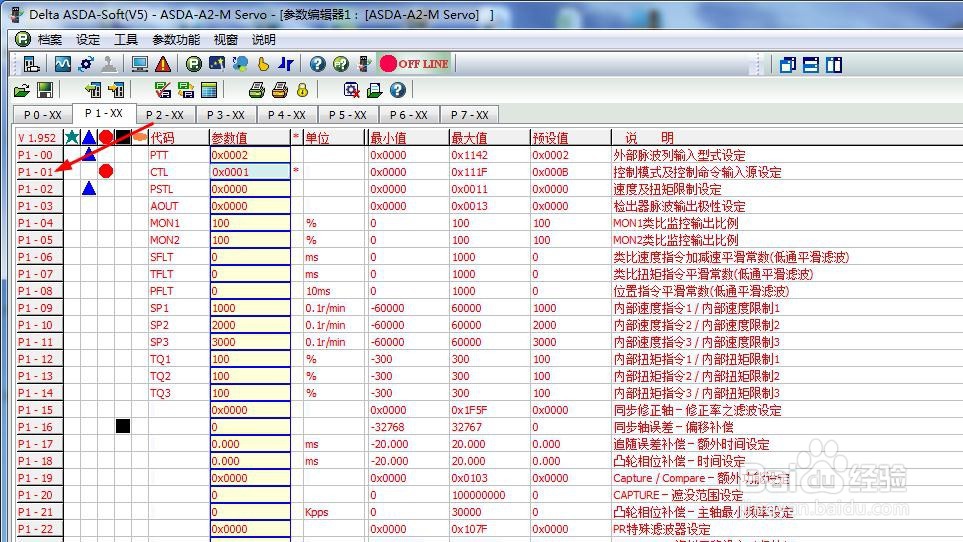
Task: Open the help icon in parameter toolbar
Action: click(x=397, y=91)
